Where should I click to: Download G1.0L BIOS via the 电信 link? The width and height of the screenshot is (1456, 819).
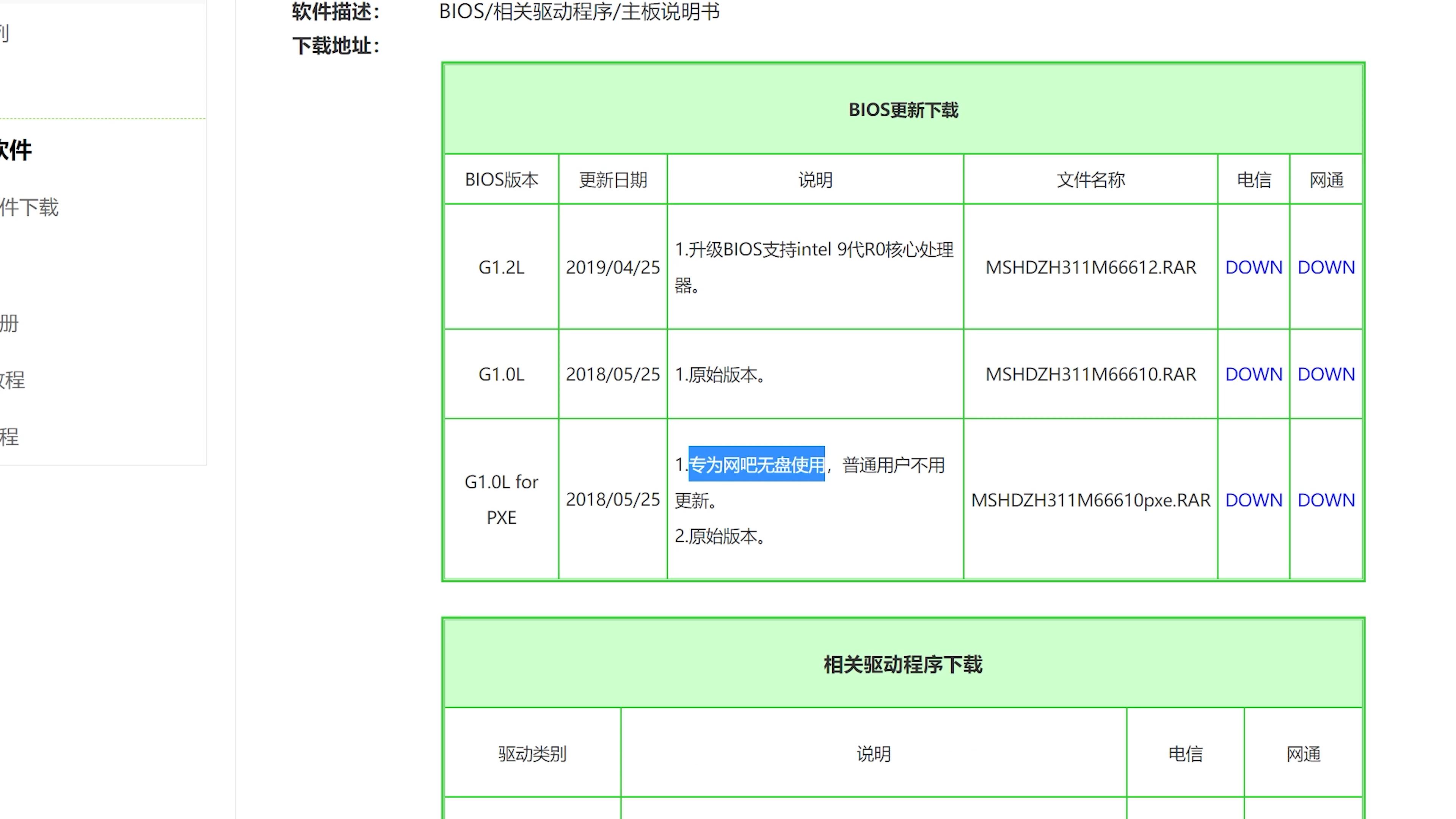click(1253, 373)
